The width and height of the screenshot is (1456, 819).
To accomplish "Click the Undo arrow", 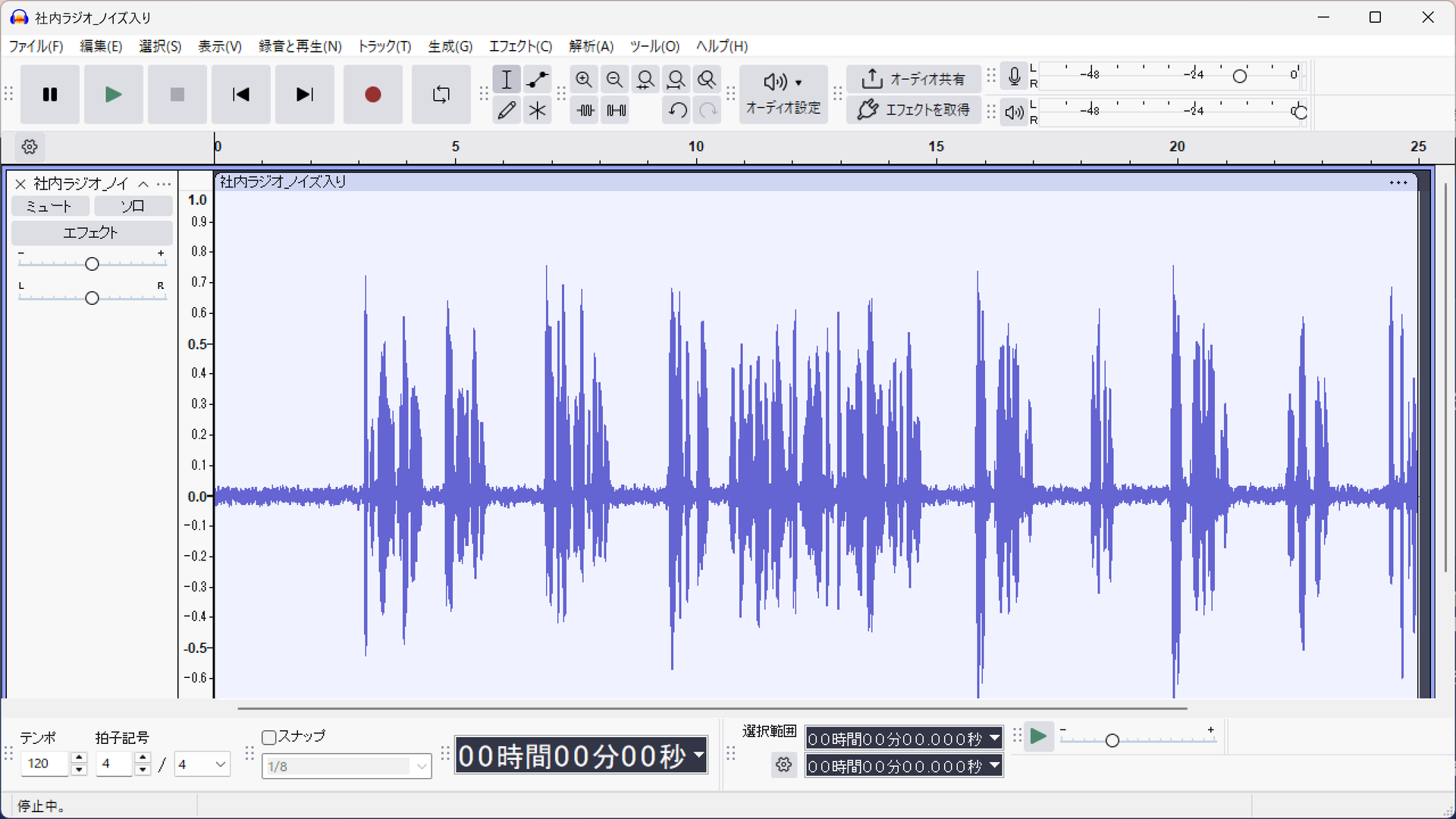I will point(677,111).
